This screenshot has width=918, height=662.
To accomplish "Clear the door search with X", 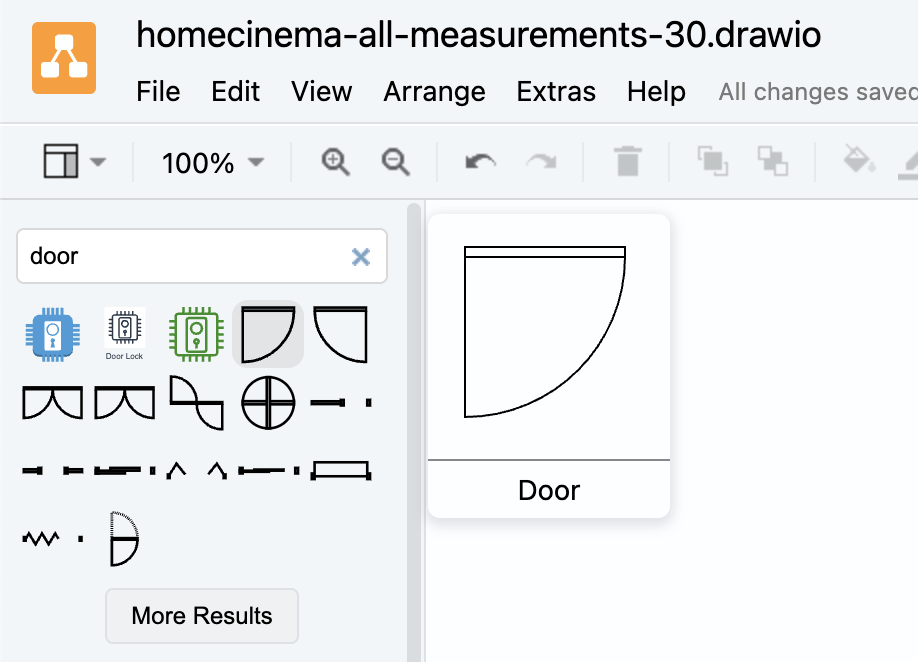I will (361, 257).
